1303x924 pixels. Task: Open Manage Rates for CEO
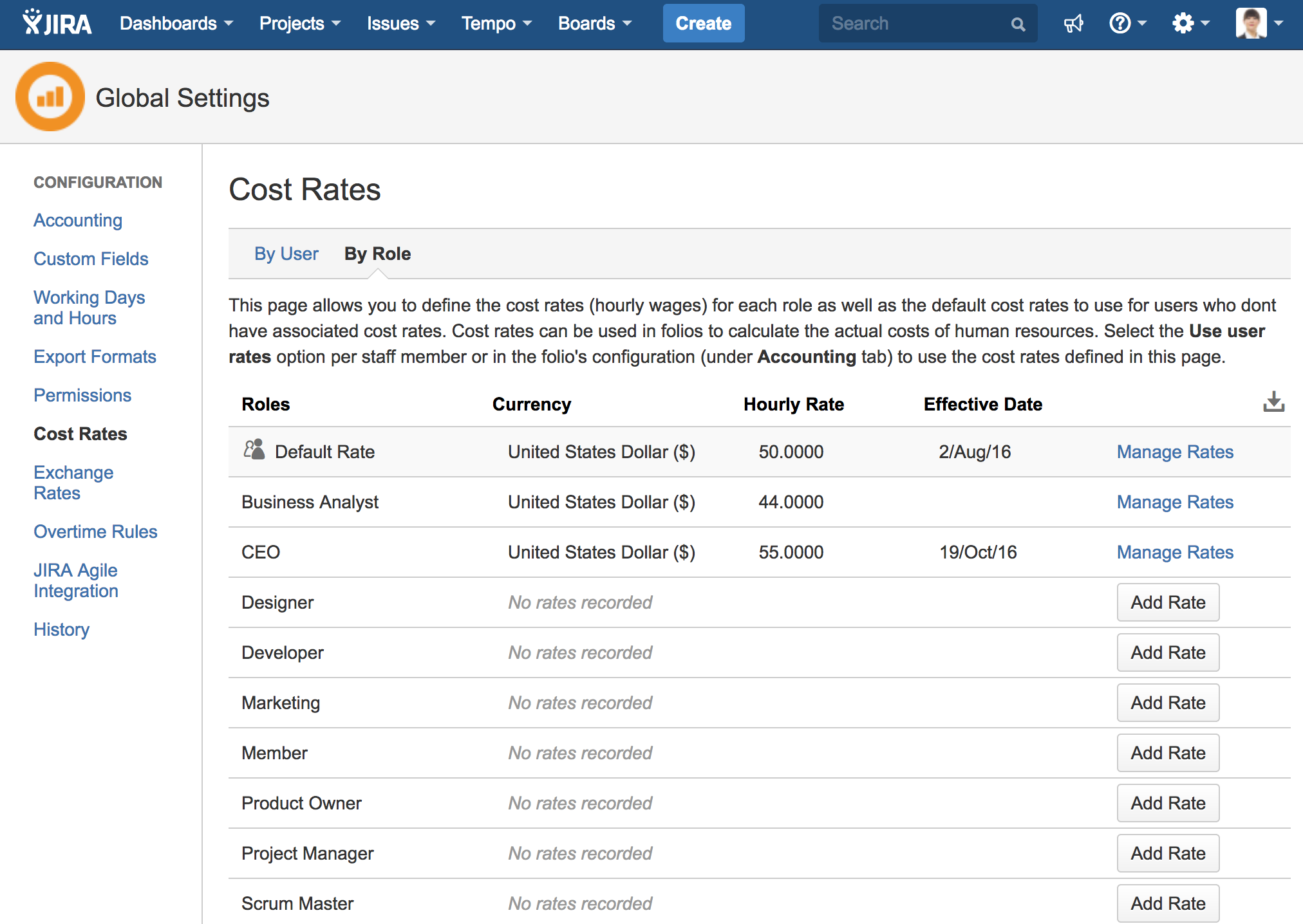[1174, 552]
